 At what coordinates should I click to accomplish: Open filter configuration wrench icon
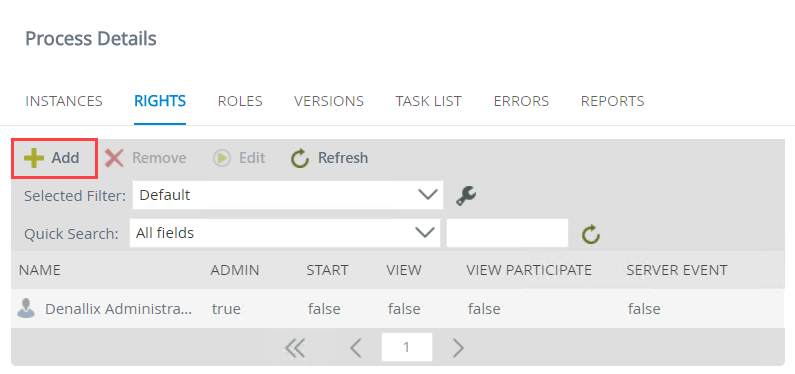tap(466, 195)
